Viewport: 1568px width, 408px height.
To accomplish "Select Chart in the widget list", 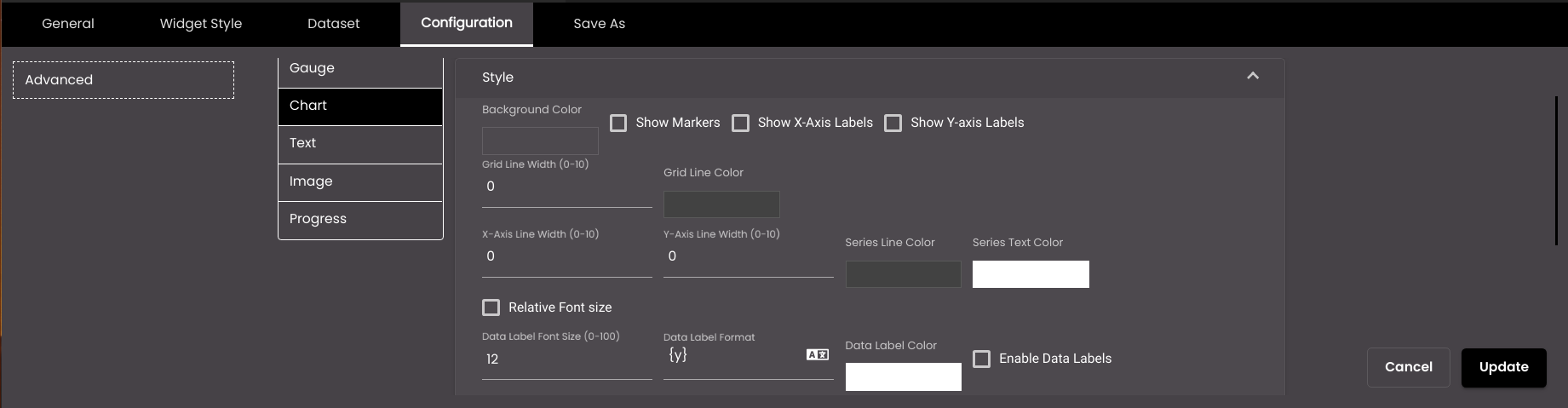I will (x=360, y=106).
